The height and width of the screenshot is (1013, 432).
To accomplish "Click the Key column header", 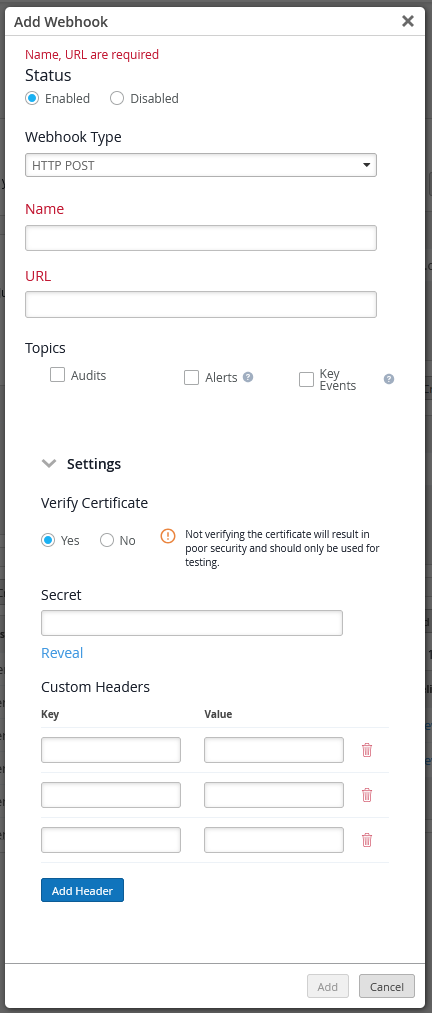I will click(50, 714).
